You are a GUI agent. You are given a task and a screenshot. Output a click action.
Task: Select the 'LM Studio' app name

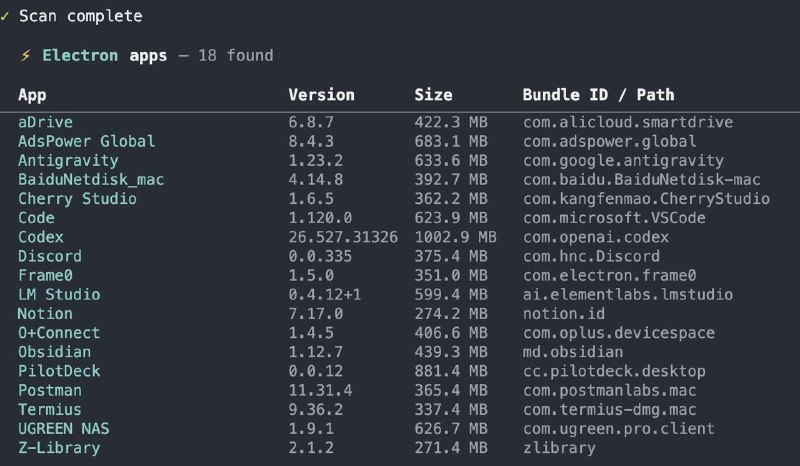click(59, 295)
